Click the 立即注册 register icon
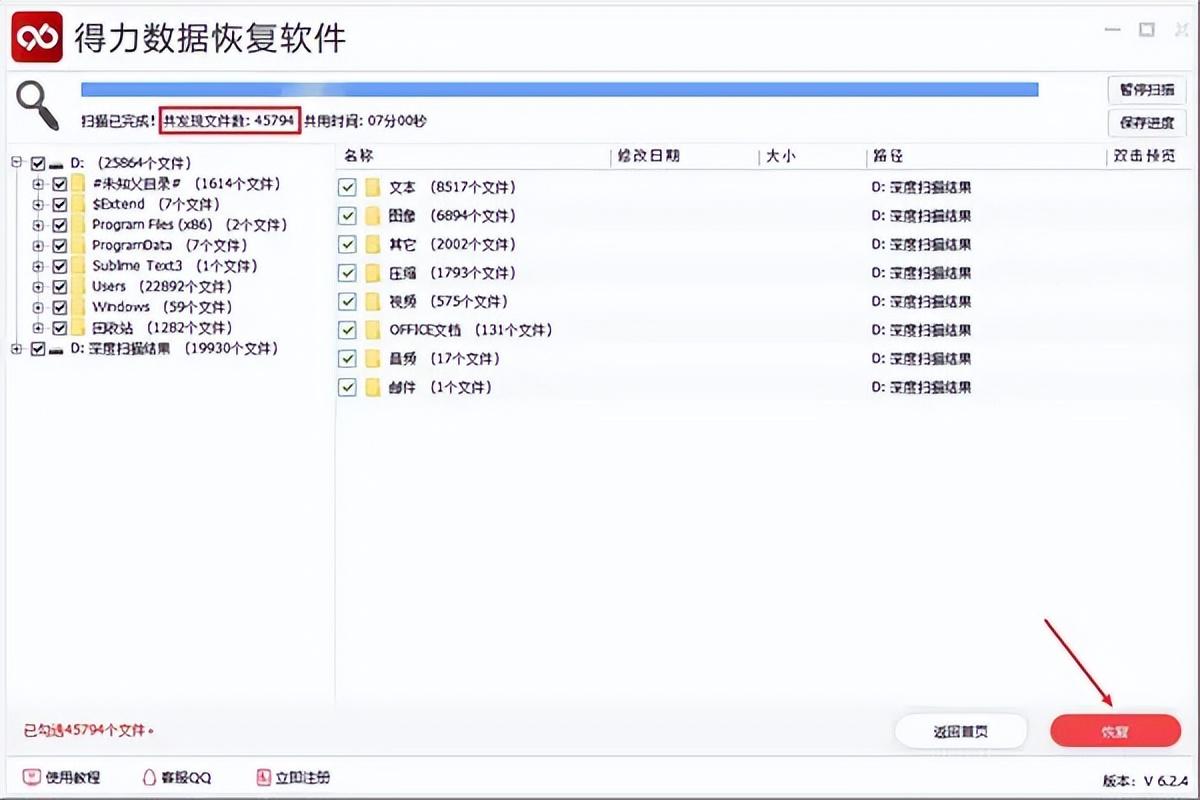Screen dimensions: 1200x800 point(265,777)
